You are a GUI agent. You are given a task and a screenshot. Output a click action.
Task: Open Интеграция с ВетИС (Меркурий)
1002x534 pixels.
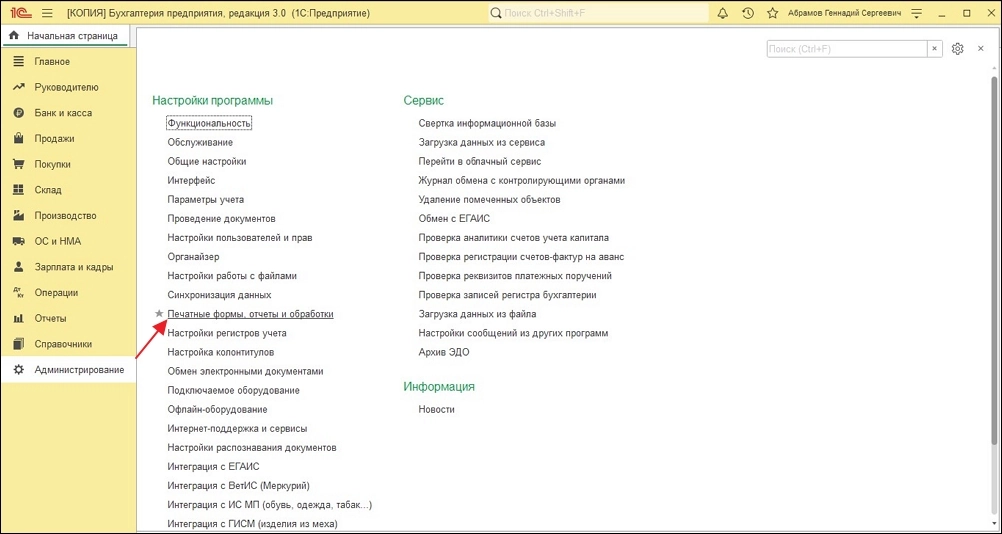coord(238,486)
